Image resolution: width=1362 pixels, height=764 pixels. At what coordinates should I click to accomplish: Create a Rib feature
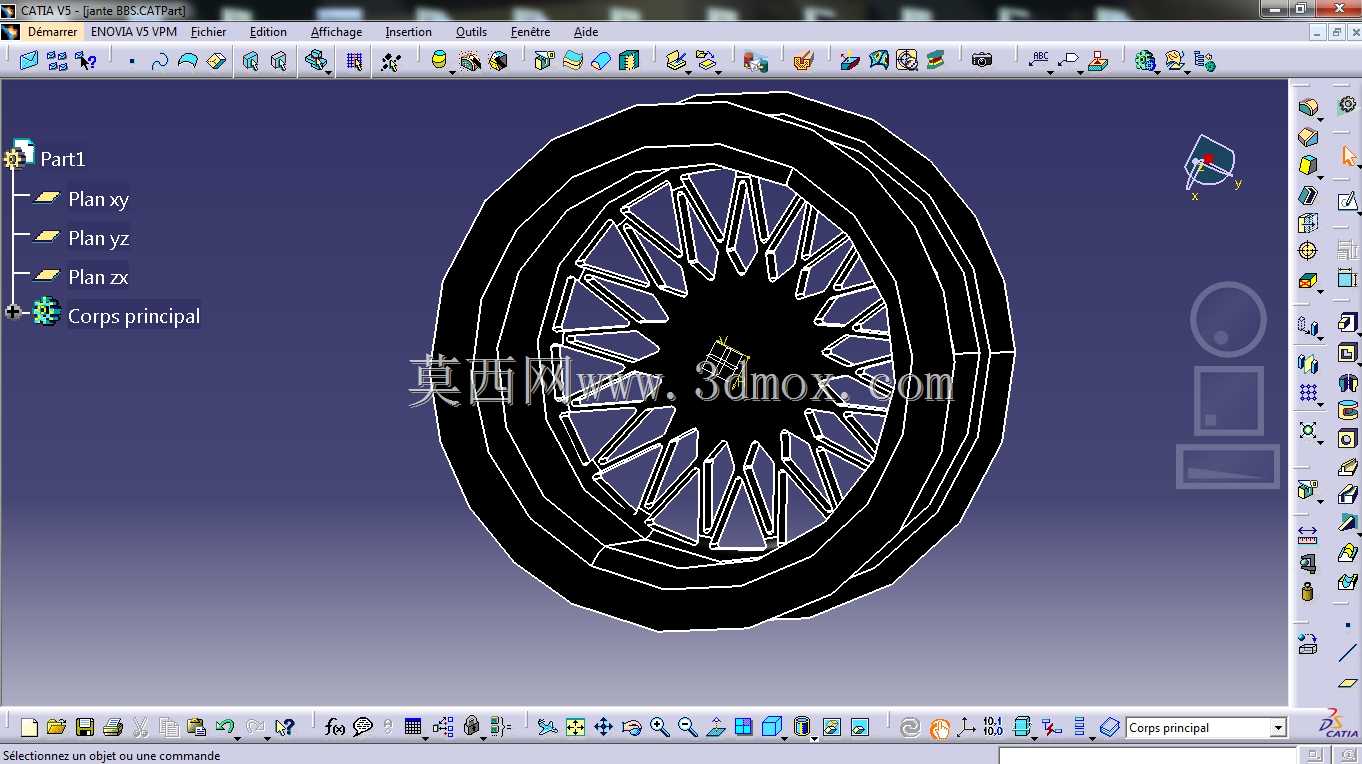pos(1347,468)
